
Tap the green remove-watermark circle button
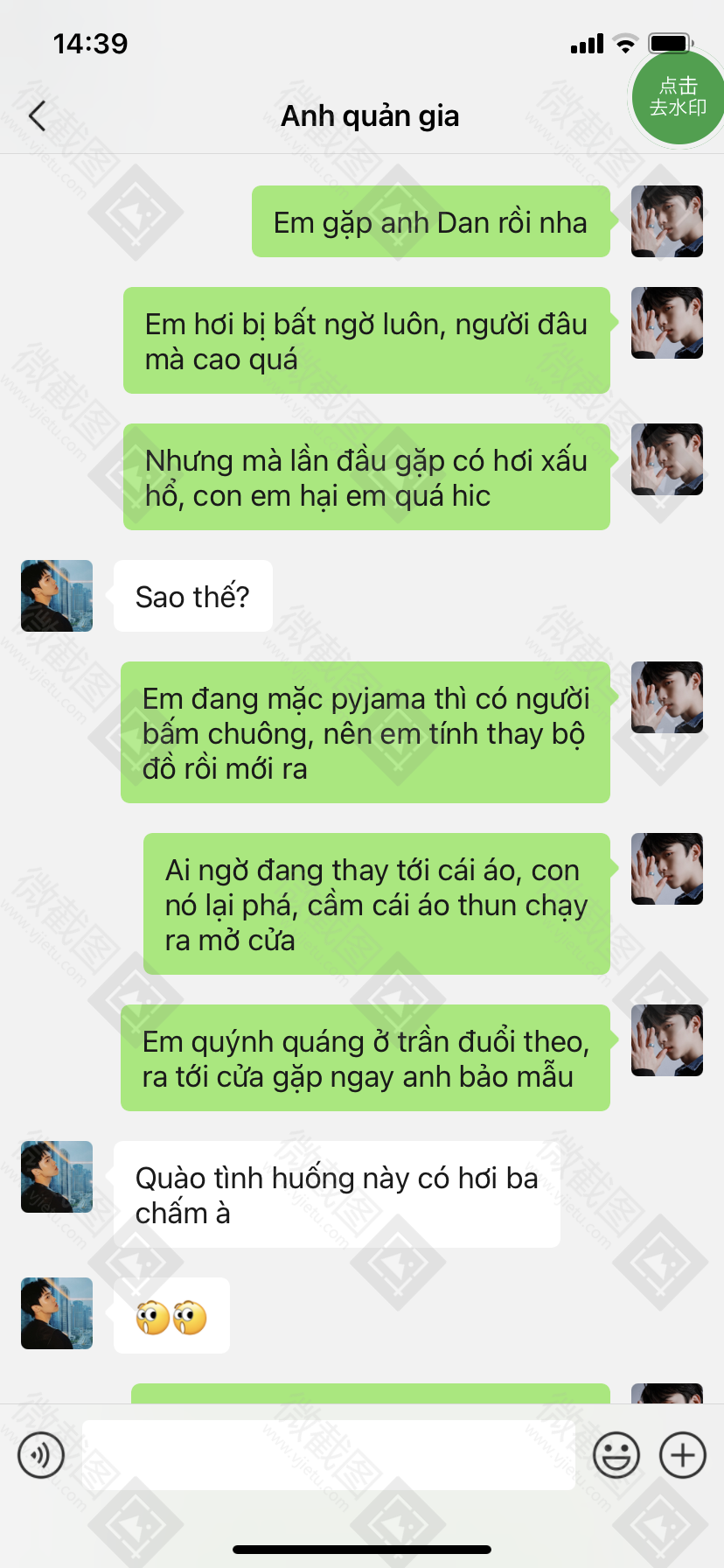point(678,97)
